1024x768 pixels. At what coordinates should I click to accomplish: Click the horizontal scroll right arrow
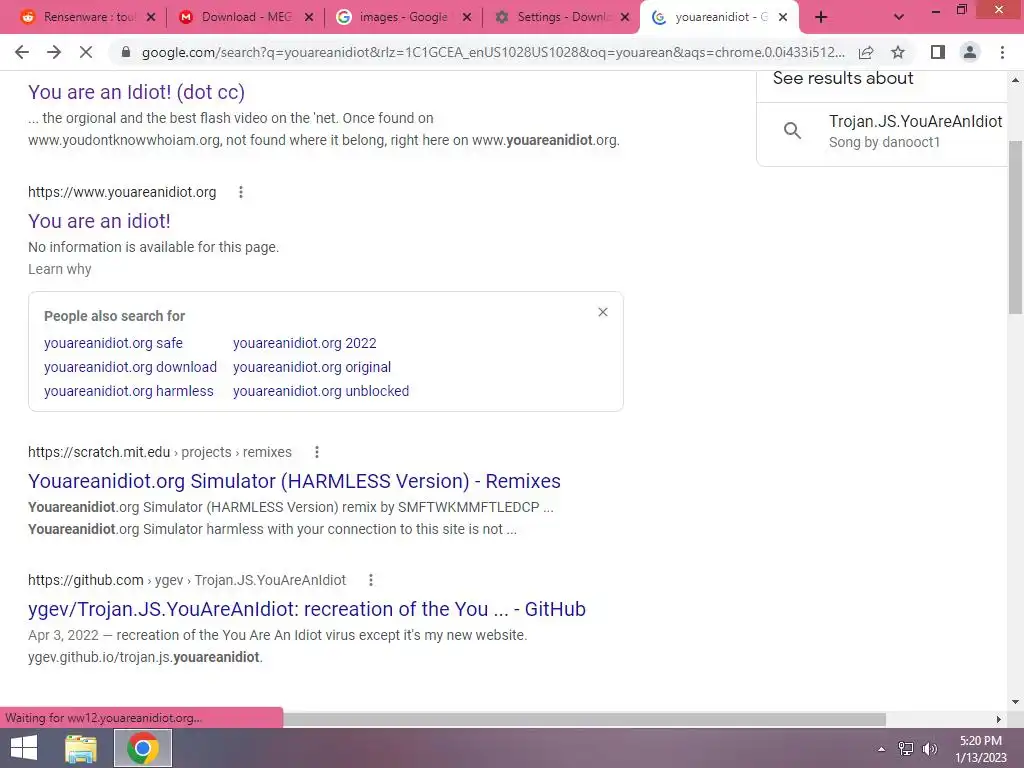(x=999, y=719)
